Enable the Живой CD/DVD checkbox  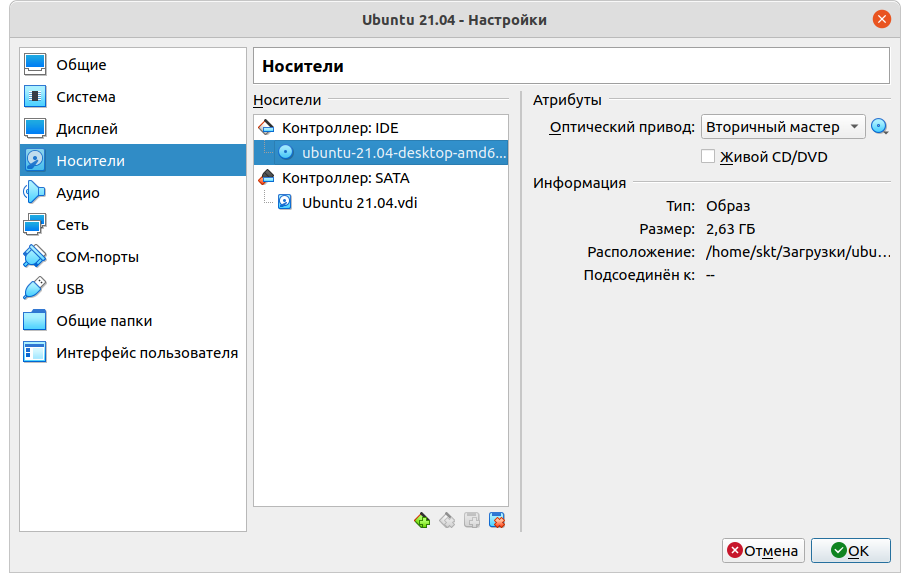pos(707,156)
